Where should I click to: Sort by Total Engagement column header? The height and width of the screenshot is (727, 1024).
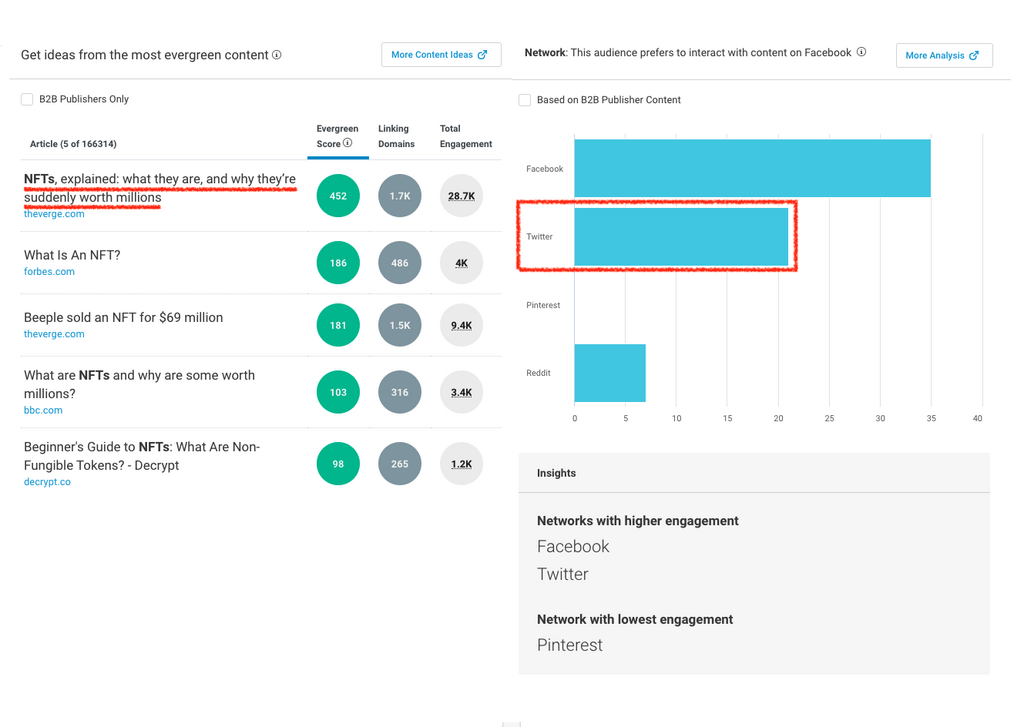465,136
